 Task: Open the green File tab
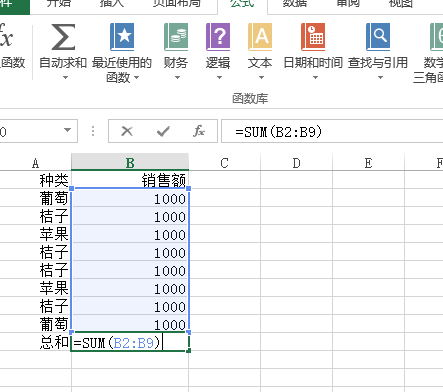click(15, 7)
